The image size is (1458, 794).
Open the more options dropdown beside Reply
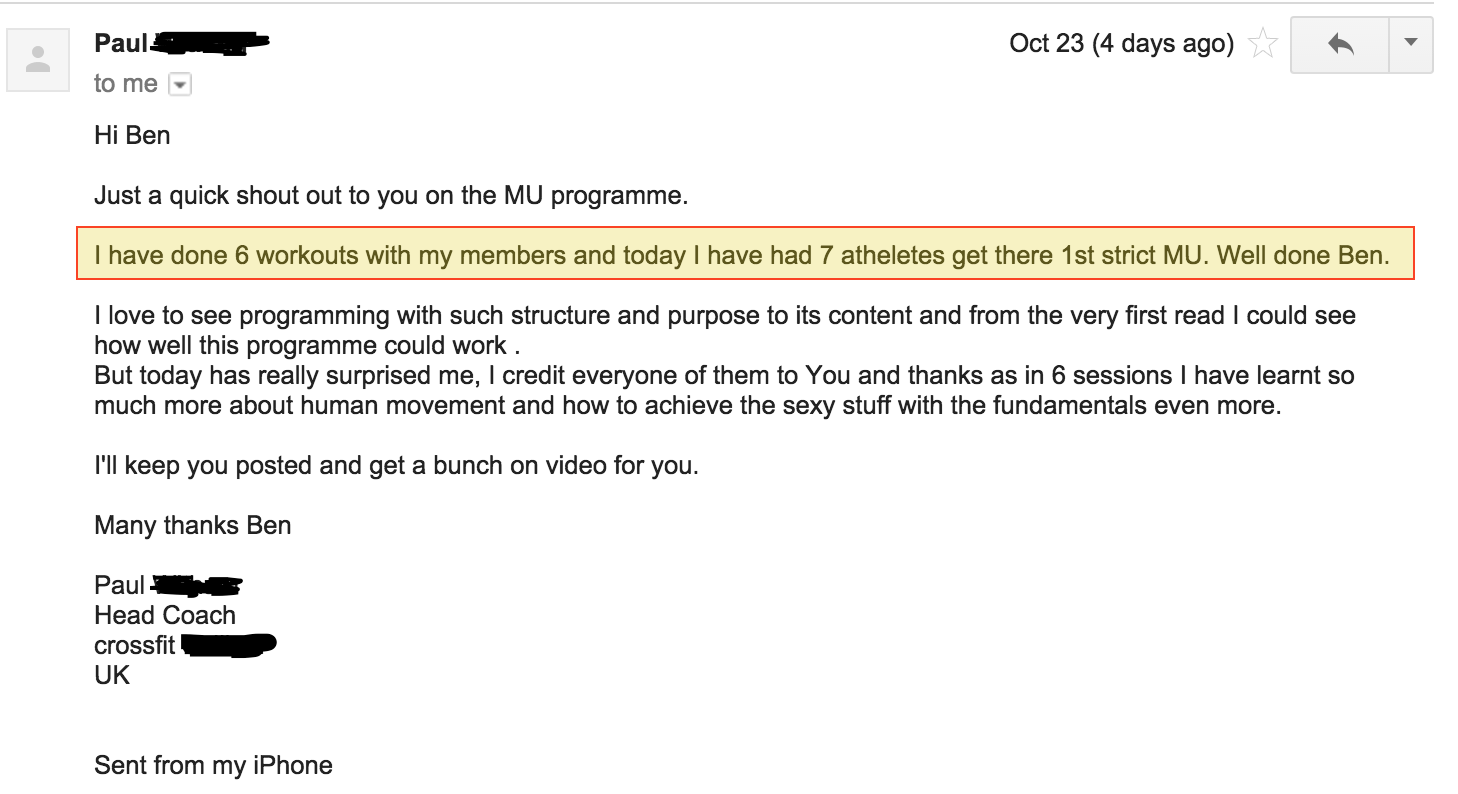click(1411, 45)
